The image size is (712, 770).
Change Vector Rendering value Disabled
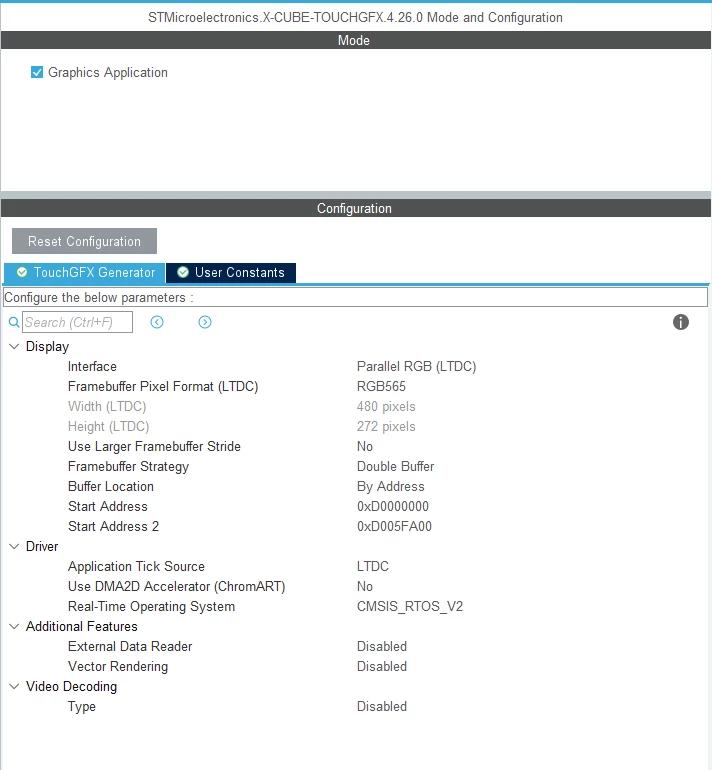pos(382,666)
